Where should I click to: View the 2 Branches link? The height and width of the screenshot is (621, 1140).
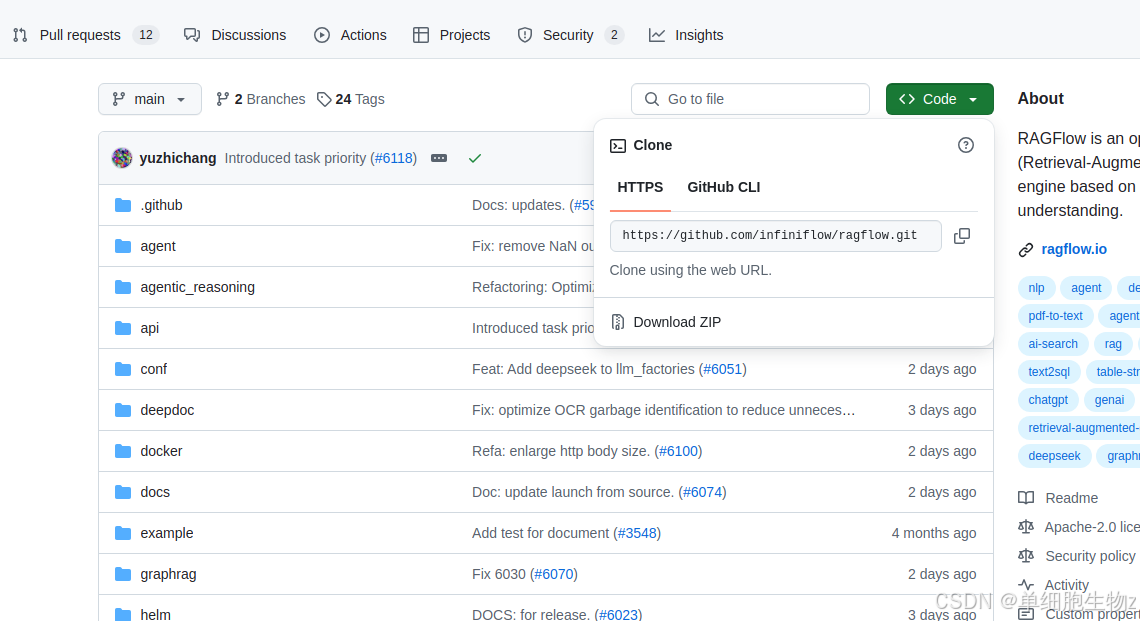pos(261,99)
